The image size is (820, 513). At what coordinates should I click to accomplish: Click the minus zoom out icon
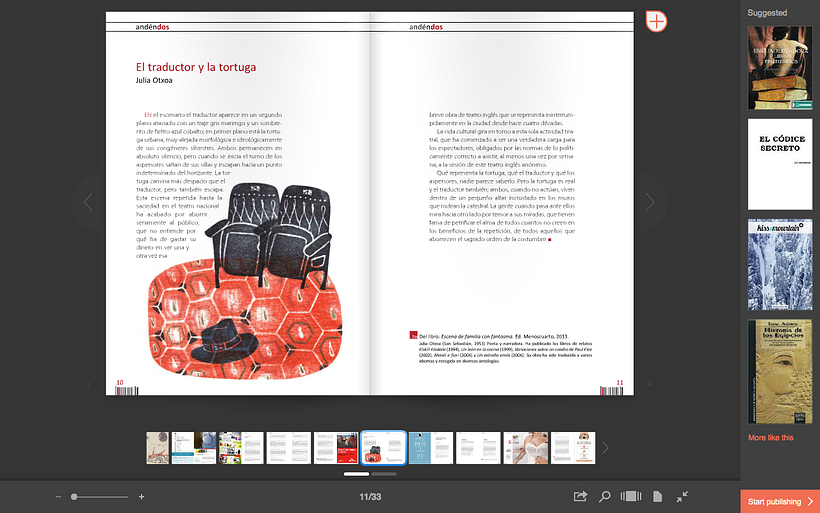pos(58,497)
